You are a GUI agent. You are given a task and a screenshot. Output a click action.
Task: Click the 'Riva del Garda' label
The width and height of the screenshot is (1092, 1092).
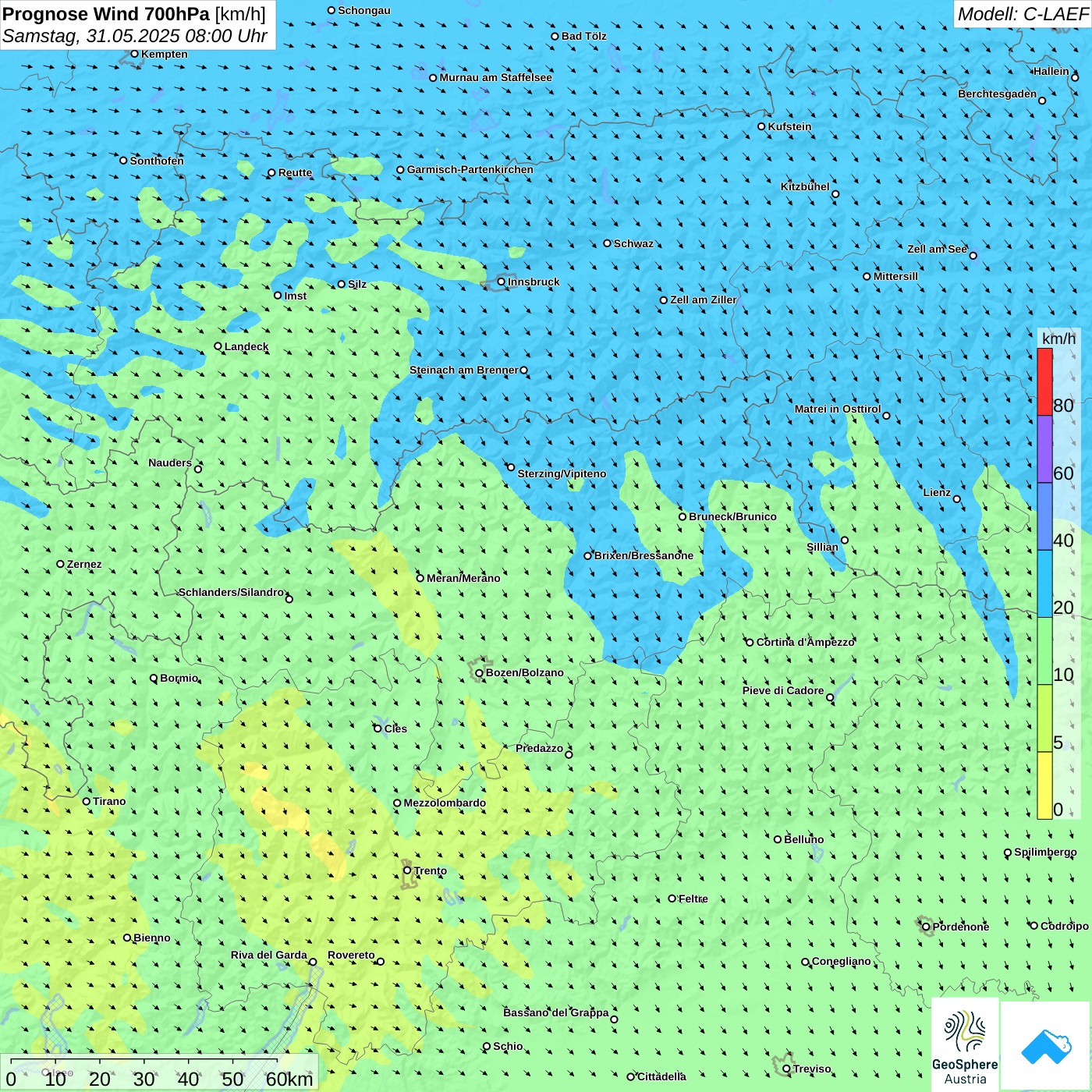click(269, 955)
